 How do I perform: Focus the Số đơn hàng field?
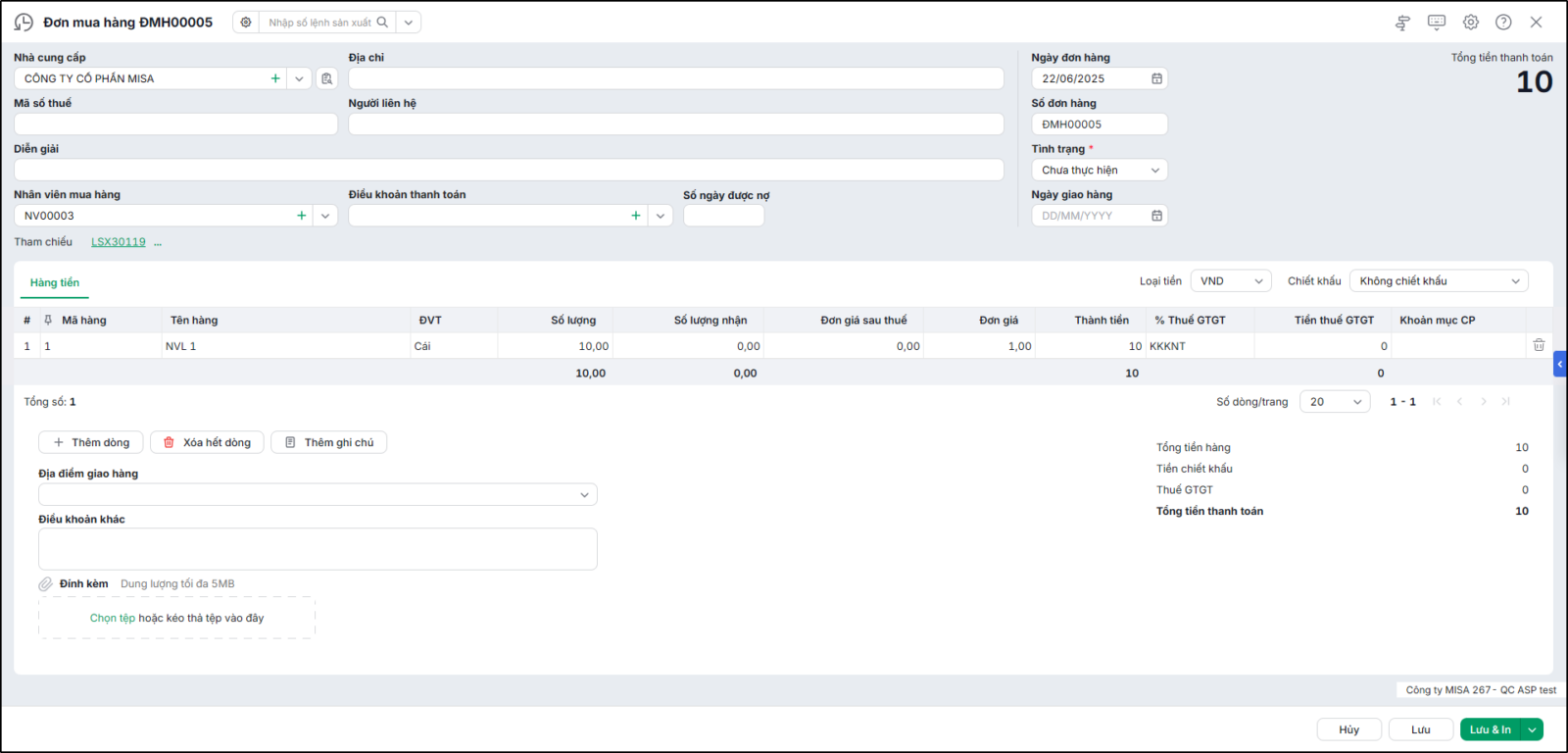pyautogui.click(x=1100, y=124)
